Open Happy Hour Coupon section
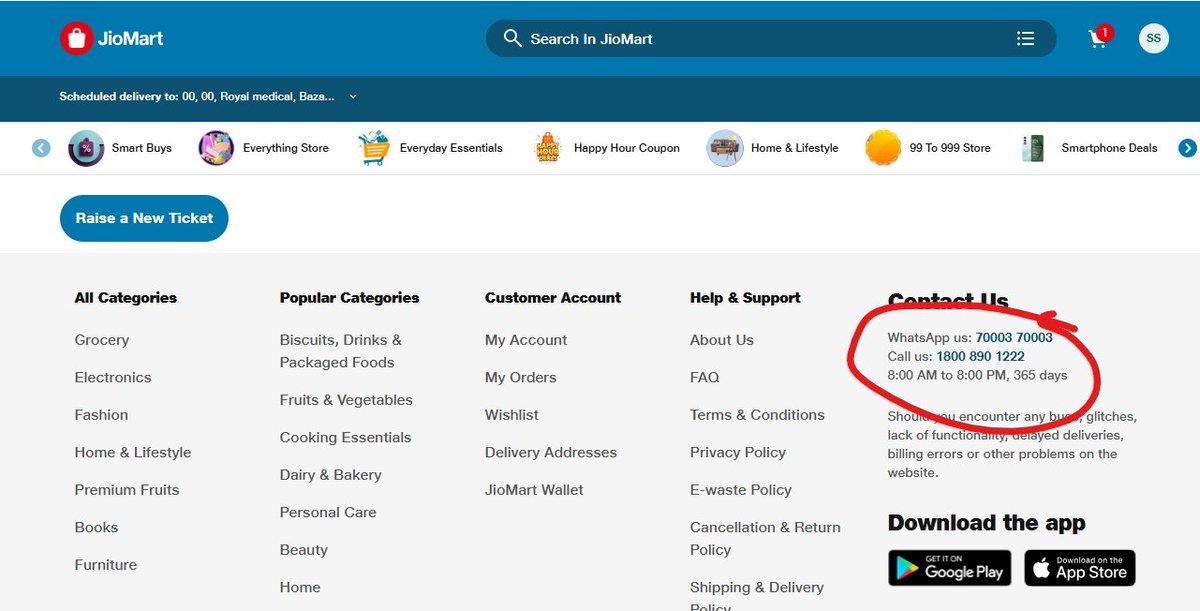Screen dimensions: 1200x611 (x=627, y=148)
